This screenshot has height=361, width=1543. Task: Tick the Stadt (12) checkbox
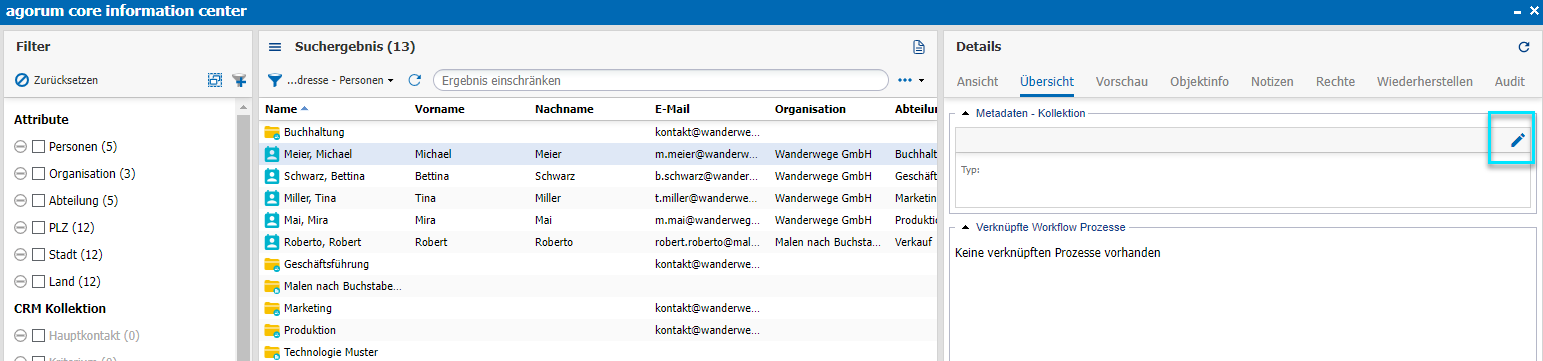(x=39, y=255)
